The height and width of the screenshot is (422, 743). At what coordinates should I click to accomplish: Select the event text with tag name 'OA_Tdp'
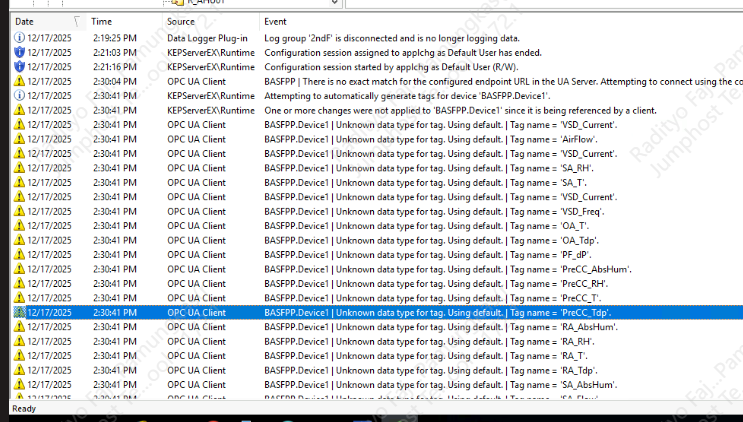click(x=432, y=240)
